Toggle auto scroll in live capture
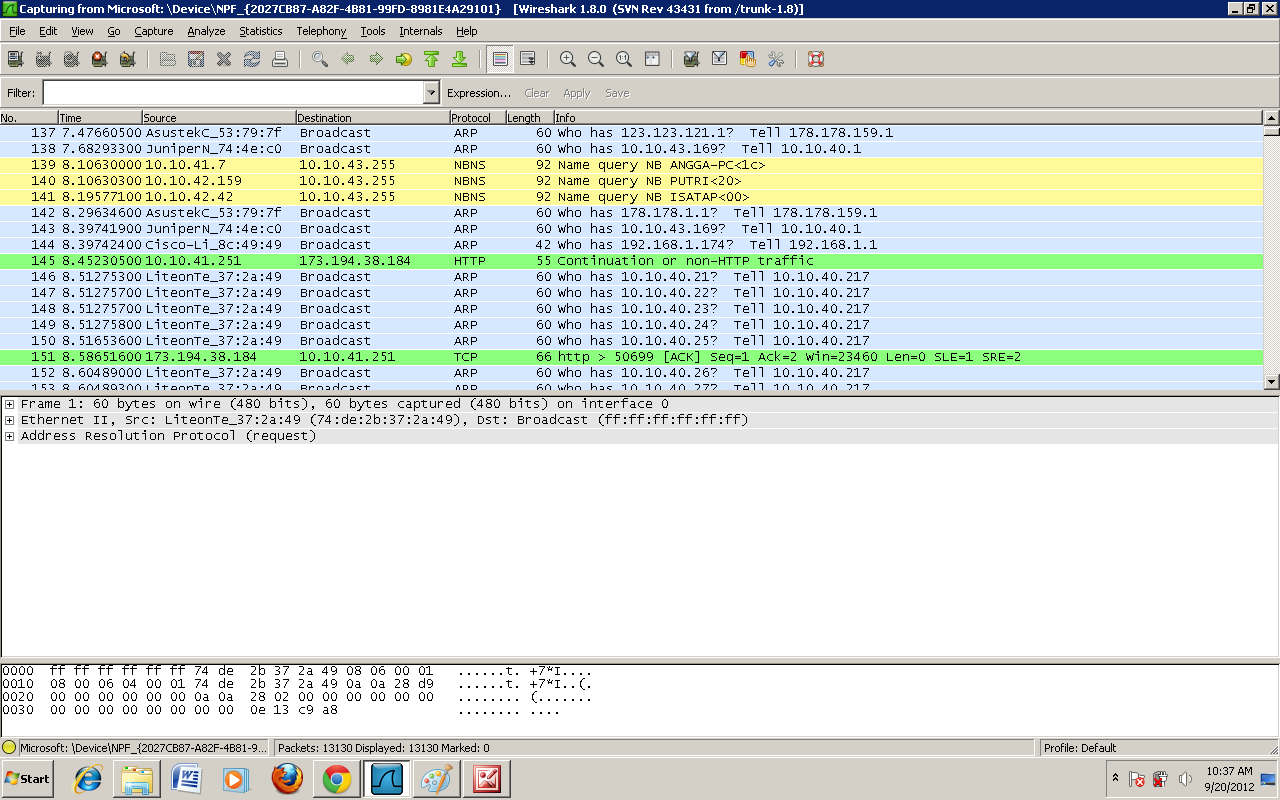The image size is (1280, 800). (x=528, y=59)
